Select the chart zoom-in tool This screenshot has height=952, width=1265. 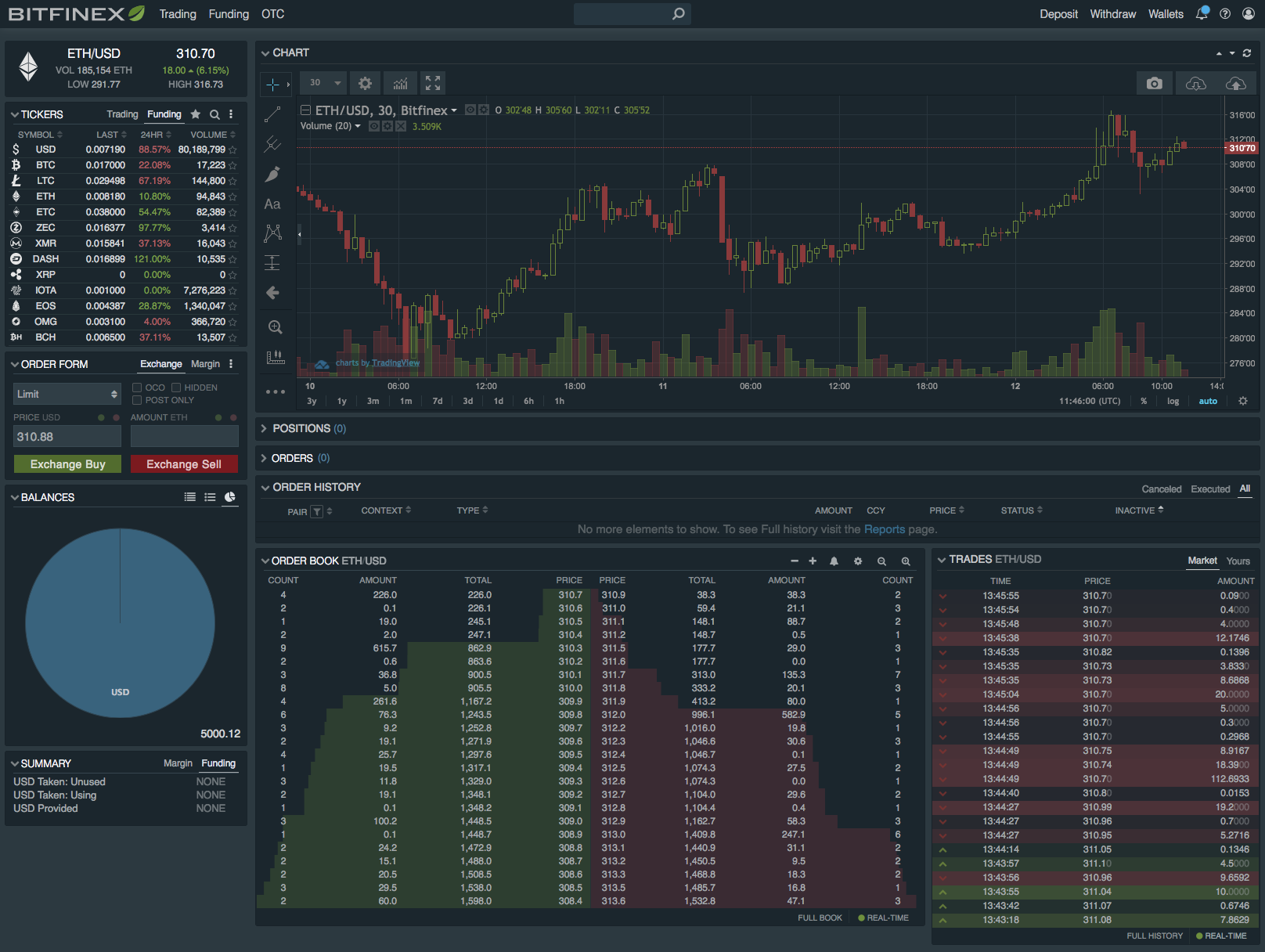pyautogui.click(x=275, y=326)
